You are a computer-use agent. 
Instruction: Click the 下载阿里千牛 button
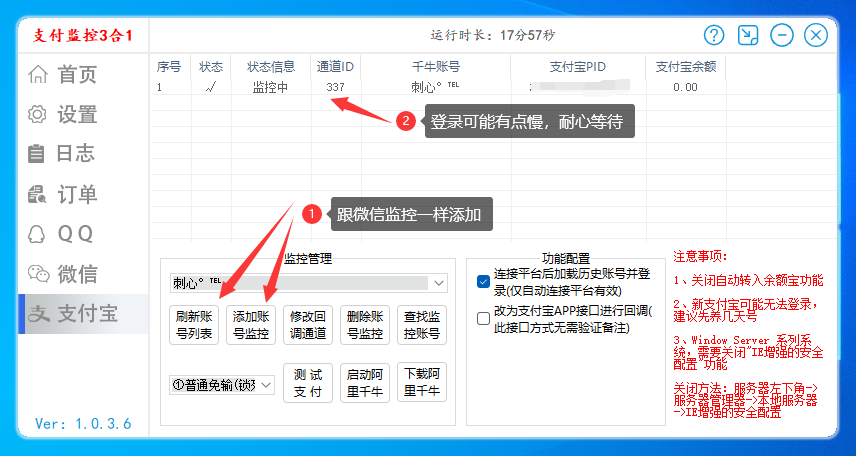[x=422, y=382]
